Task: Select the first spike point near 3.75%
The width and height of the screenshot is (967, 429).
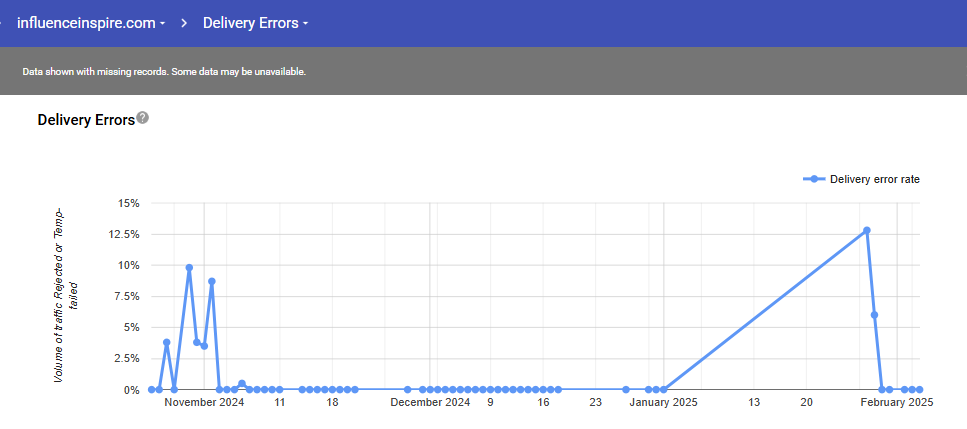Action: (167, 343)
